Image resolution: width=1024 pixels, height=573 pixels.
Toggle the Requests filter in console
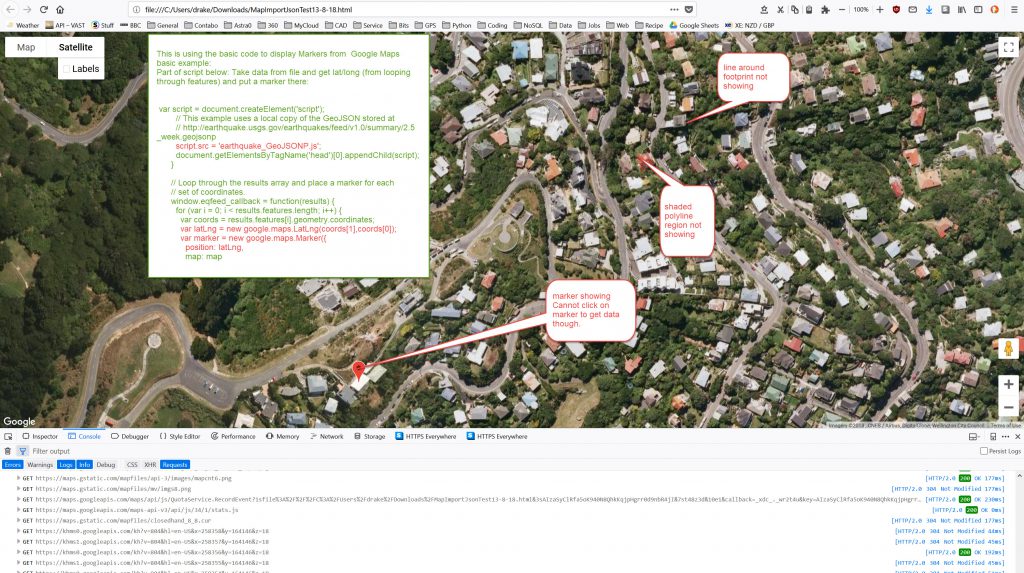[175, 465]
